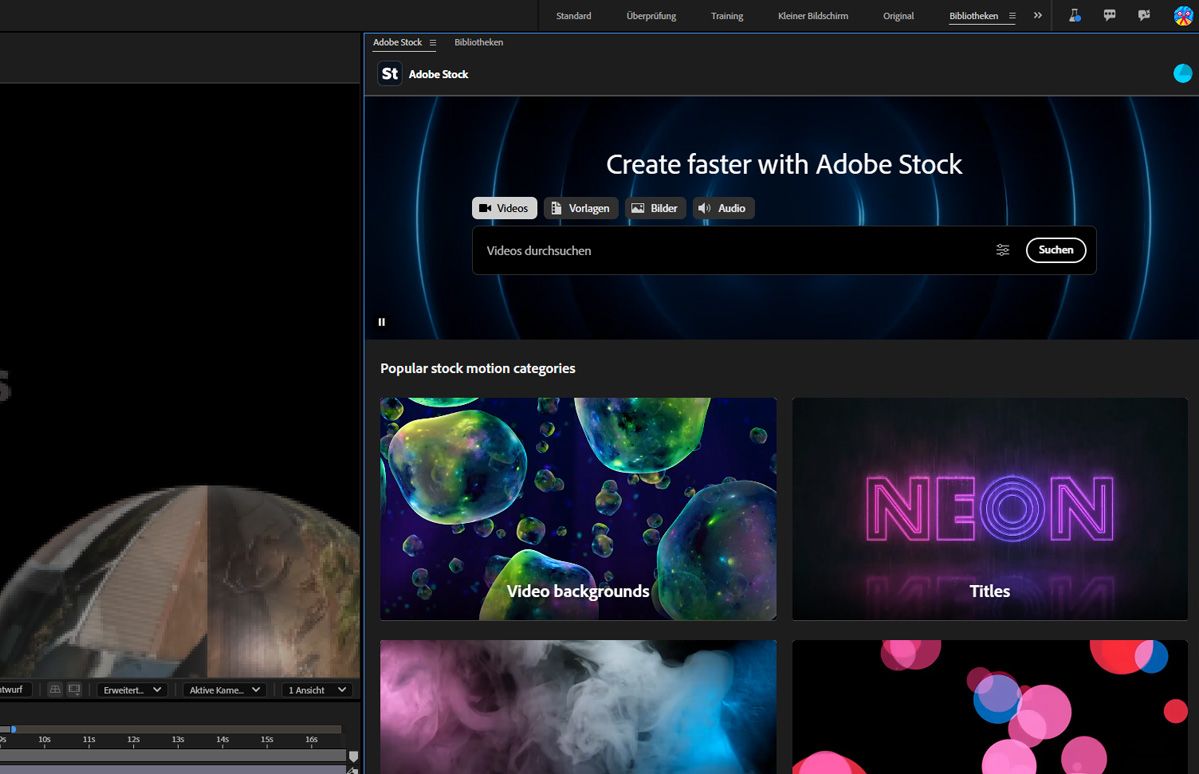The image size is (1199, 774).
Task: Select the Videos search type
Action: (505, 208)
